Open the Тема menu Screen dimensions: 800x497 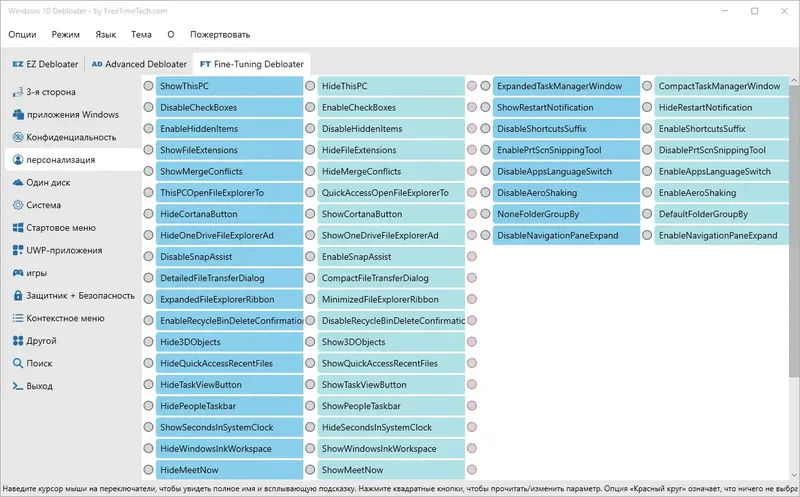pos(141,34)
